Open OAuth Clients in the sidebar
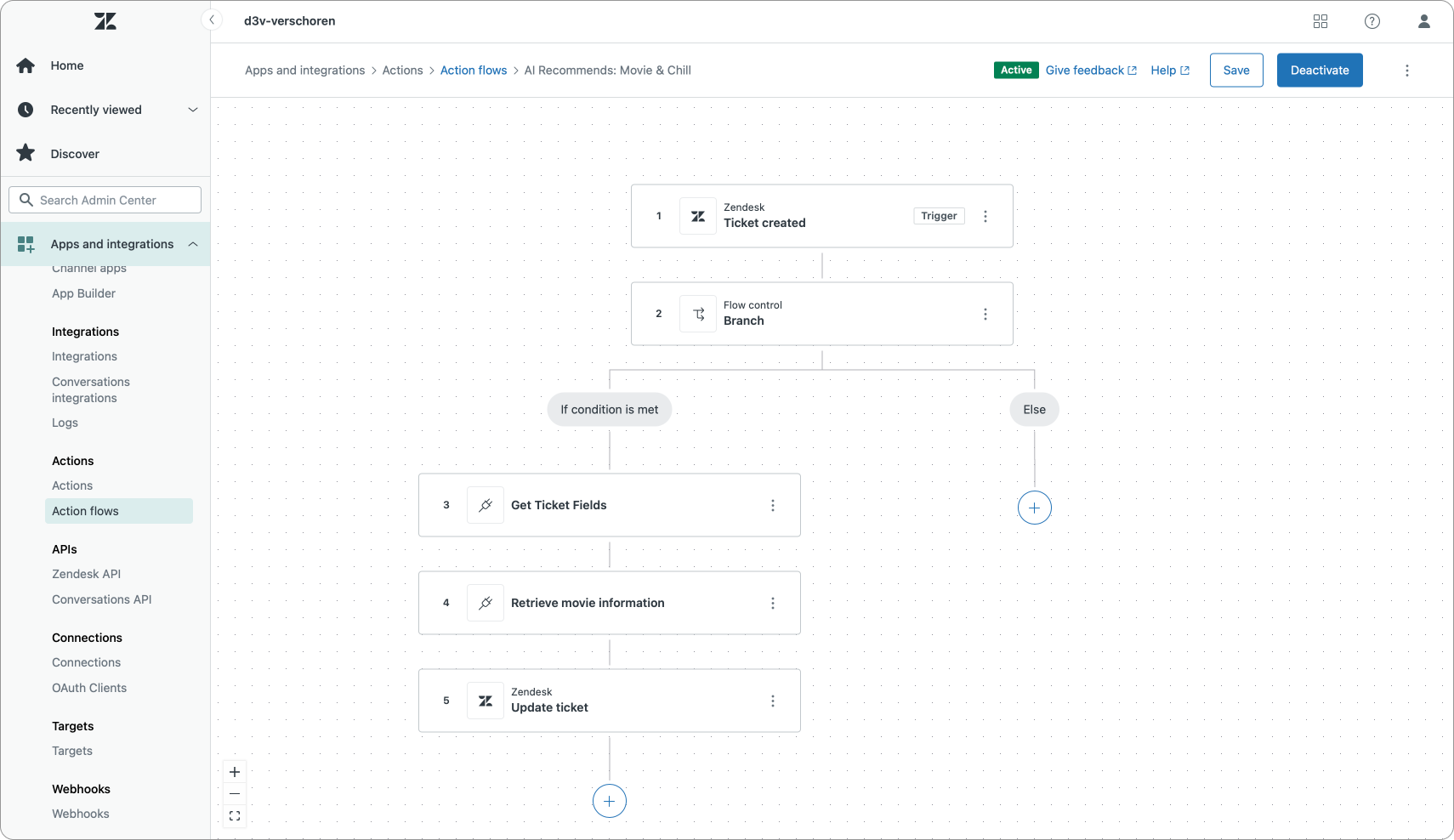 (x=89, y=688)
